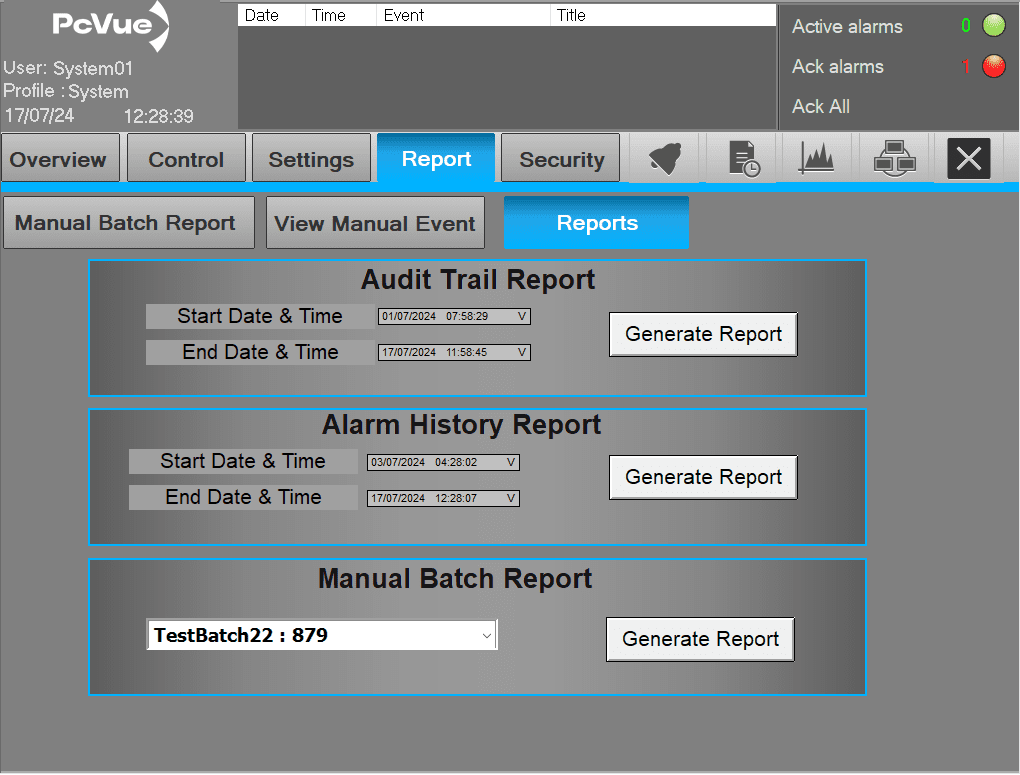Open the alarm bell icon in toolbar

click(x=665, y=159)
